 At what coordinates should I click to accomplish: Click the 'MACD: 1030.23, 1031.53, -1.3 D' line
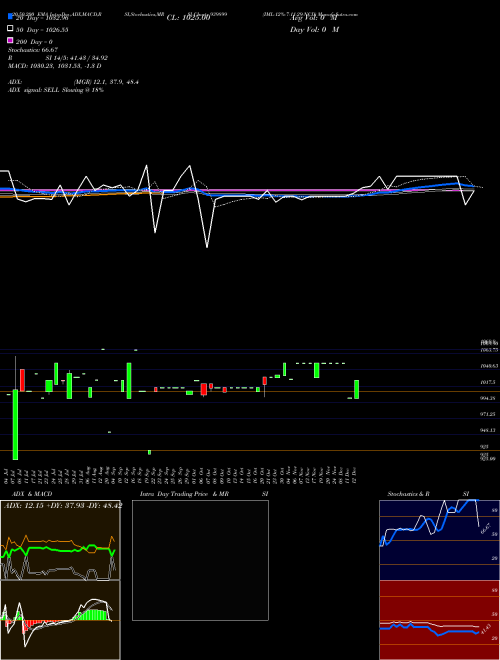[55, 66]
